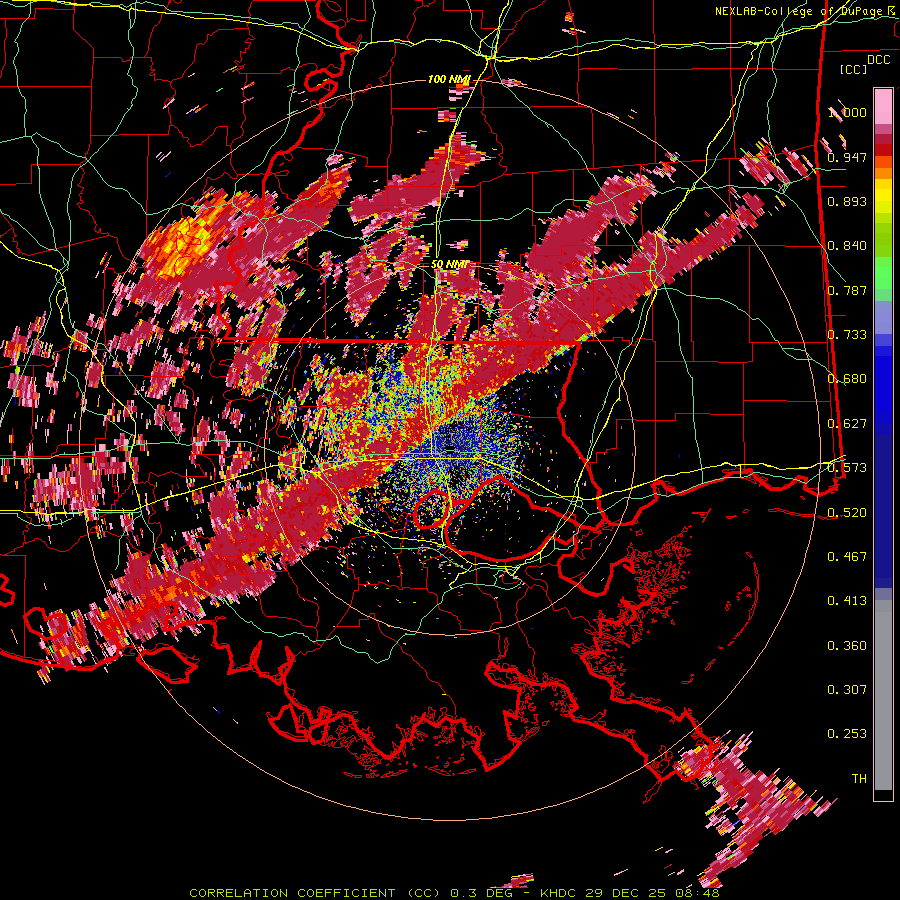900x900 pixels.
Task: Click the 0.520 scale value
Action: point(847,512)
